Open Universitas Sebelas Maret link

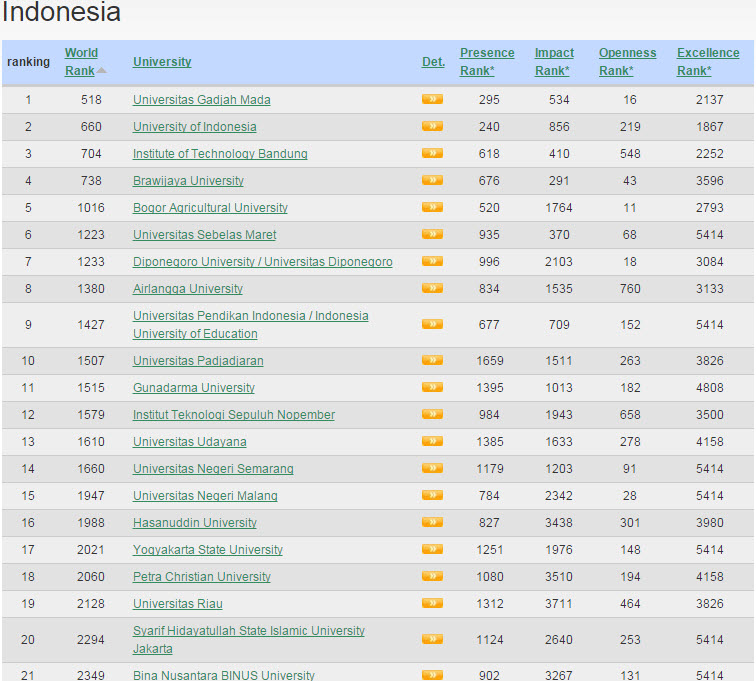204,235
